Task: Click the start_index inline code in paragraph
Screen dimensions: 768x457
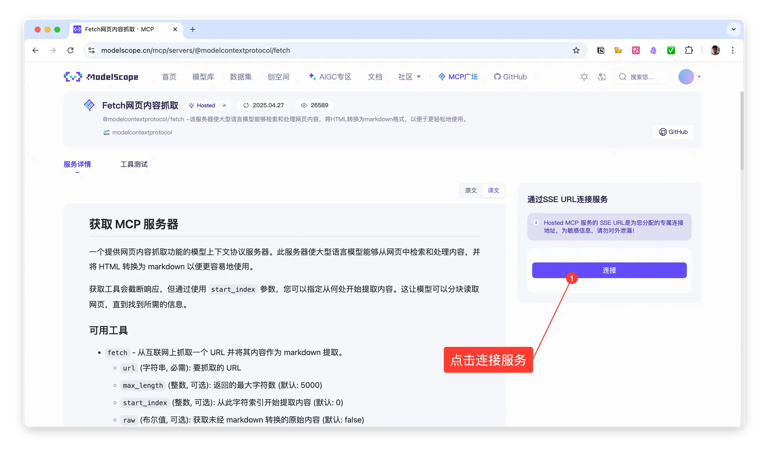Action: click(x=233, y=289)
